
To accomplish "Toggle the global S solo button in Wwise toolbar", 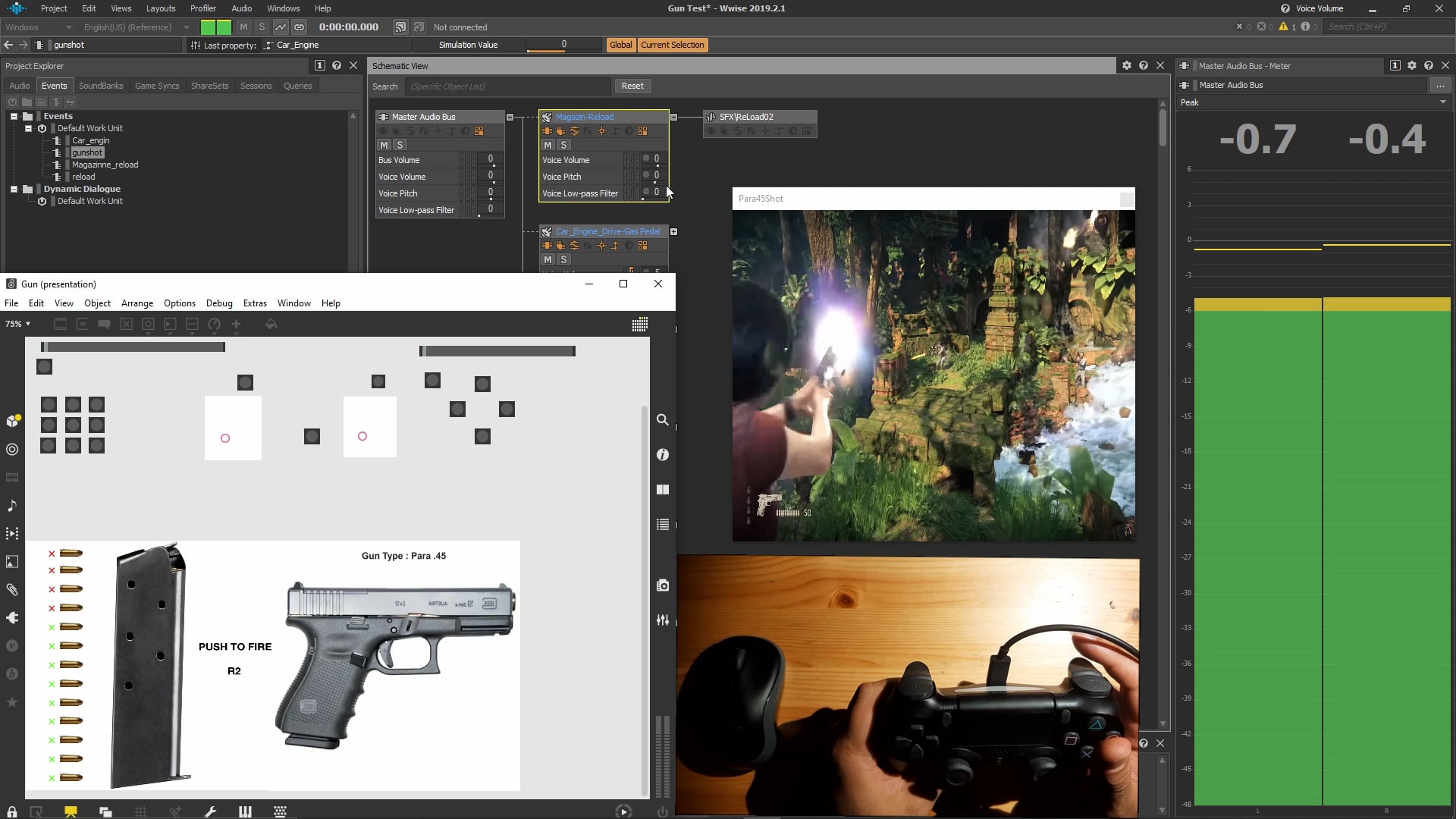I will point(262,27).
